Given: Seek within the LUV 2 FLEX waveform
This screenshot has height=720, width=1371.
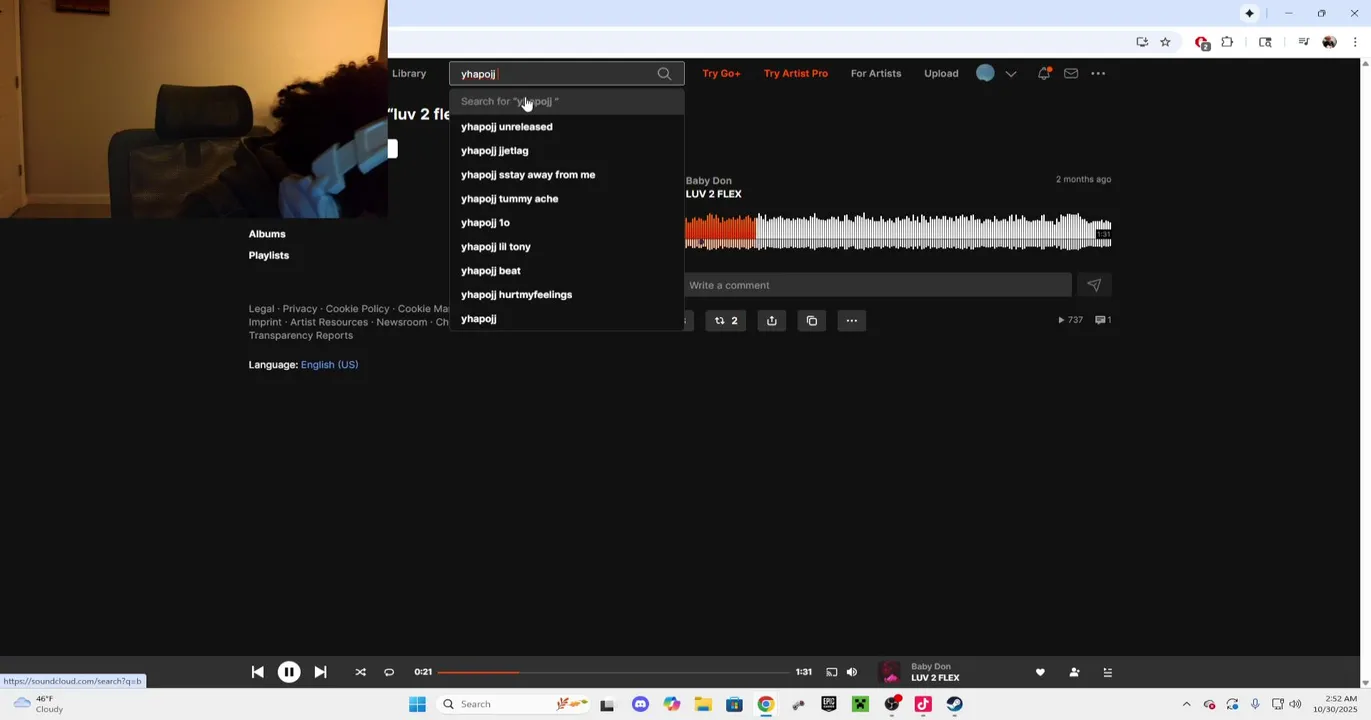Looking at the screenshot, I should click(898, 232).
